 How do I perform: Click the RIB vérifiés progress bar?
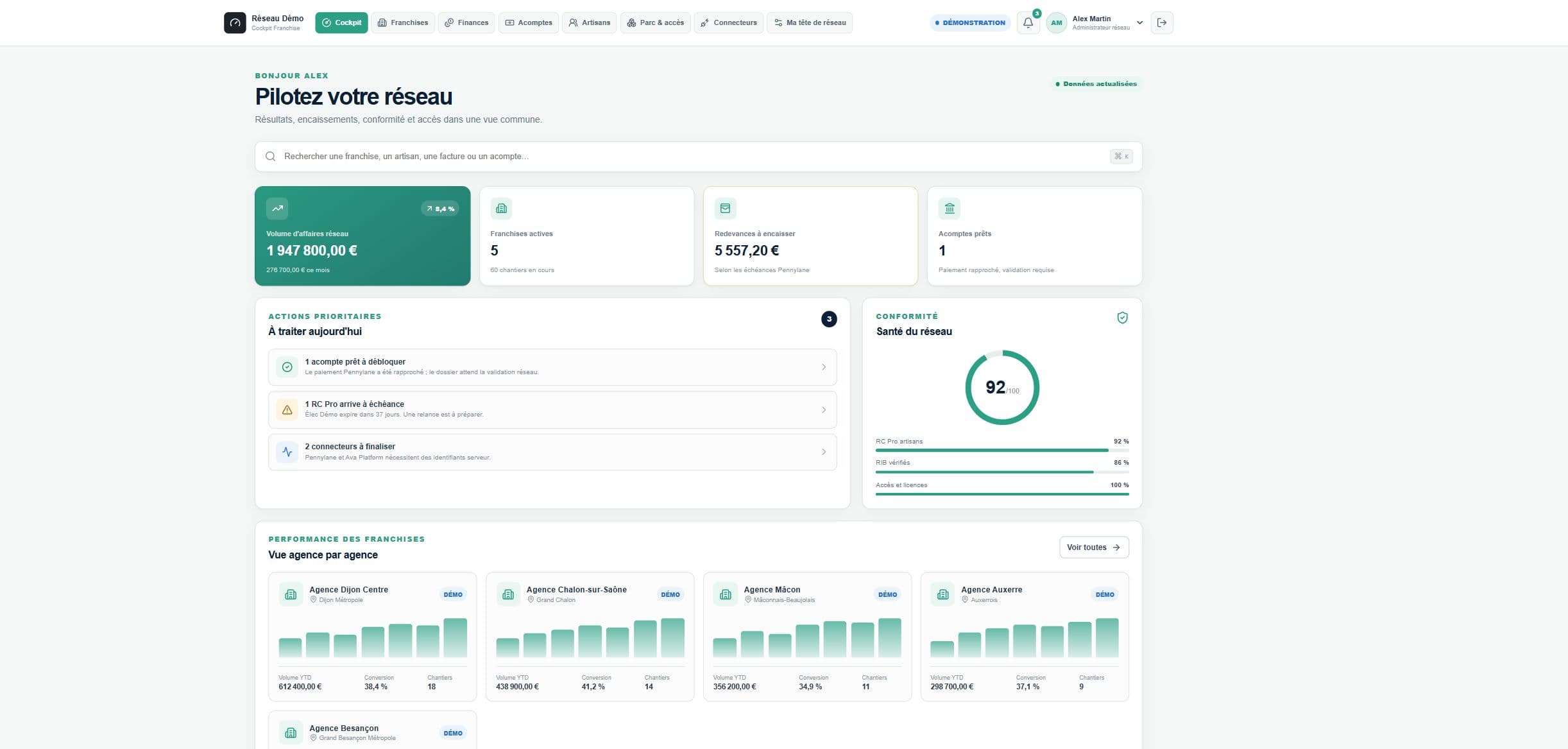1002,472
